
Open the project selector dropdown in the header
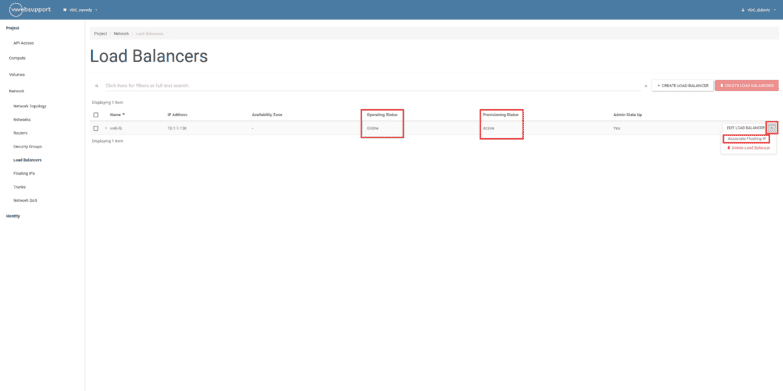[x=80, y=10]
